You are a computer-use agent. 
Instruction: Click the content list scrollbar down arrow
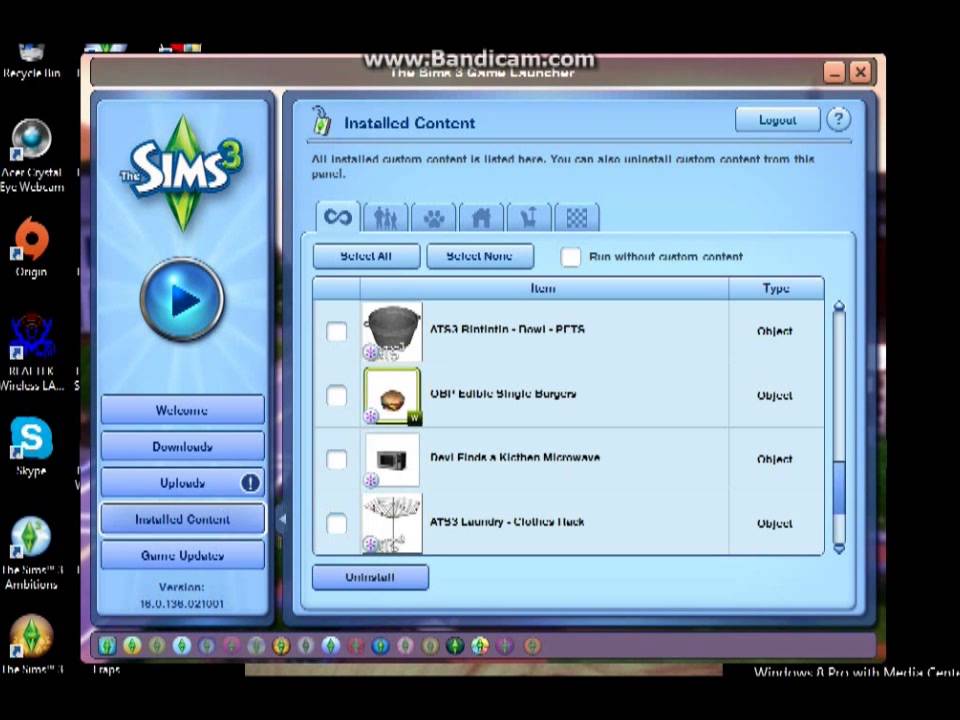click(x=839, y=549)
